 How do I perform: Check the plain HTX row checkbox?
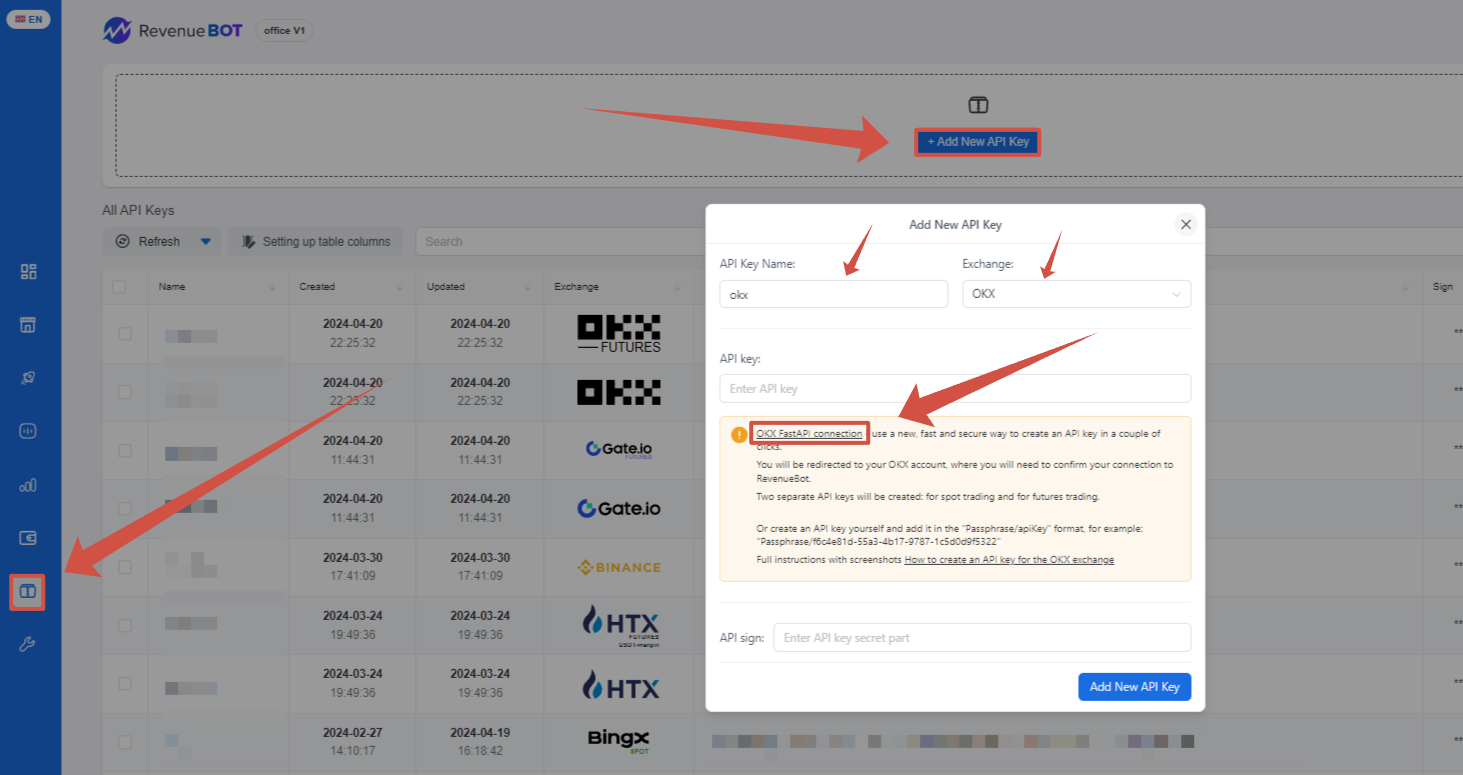pos(125,683)
